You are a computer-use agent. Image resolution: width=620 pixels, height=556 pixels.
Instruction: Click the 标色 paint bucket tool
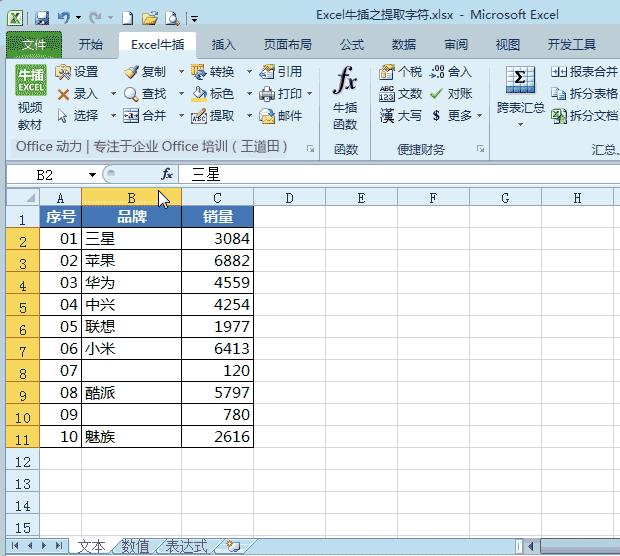[x=213, y=94]
